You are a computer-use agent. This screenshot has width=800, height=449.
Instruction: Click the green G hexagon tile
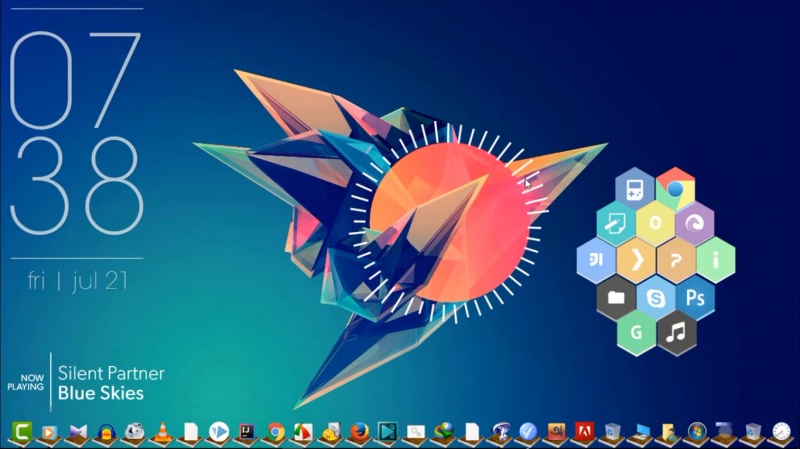(x=636, y=333)
